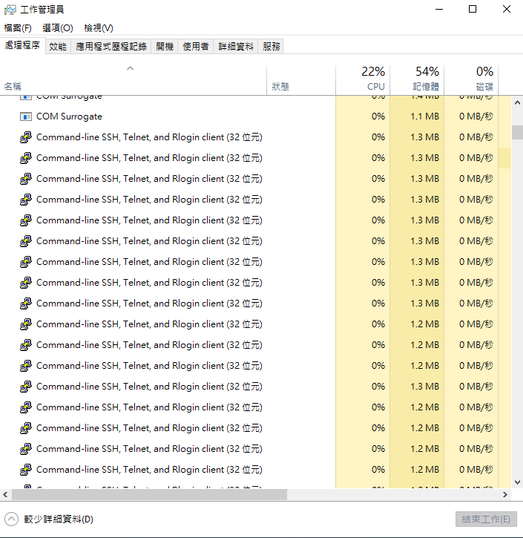Select the first Command-line SSH, Telnet row name

(149, 137)
